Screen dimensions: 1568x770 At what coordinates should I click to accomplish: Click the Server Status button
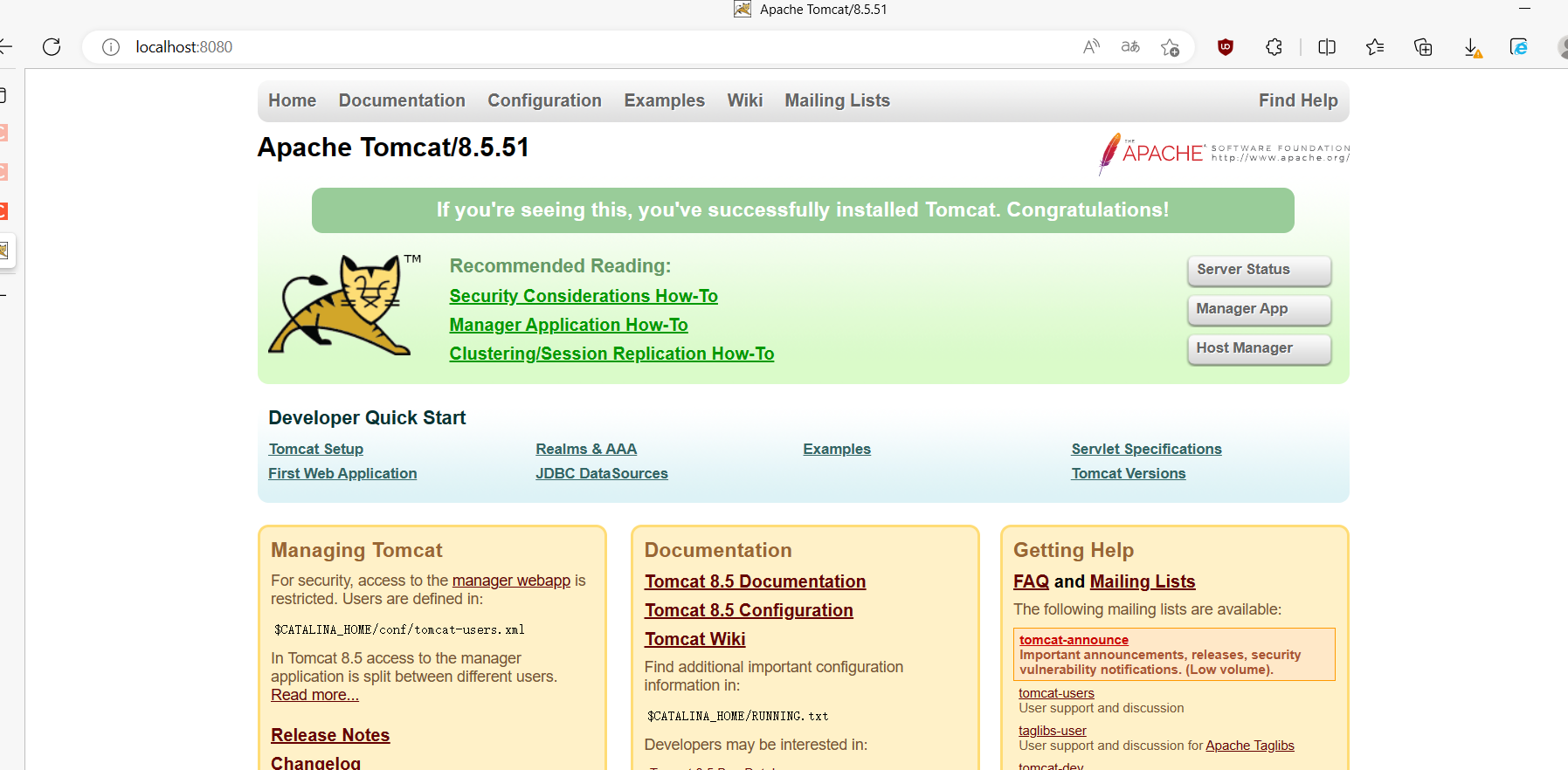coord(1259,270)
